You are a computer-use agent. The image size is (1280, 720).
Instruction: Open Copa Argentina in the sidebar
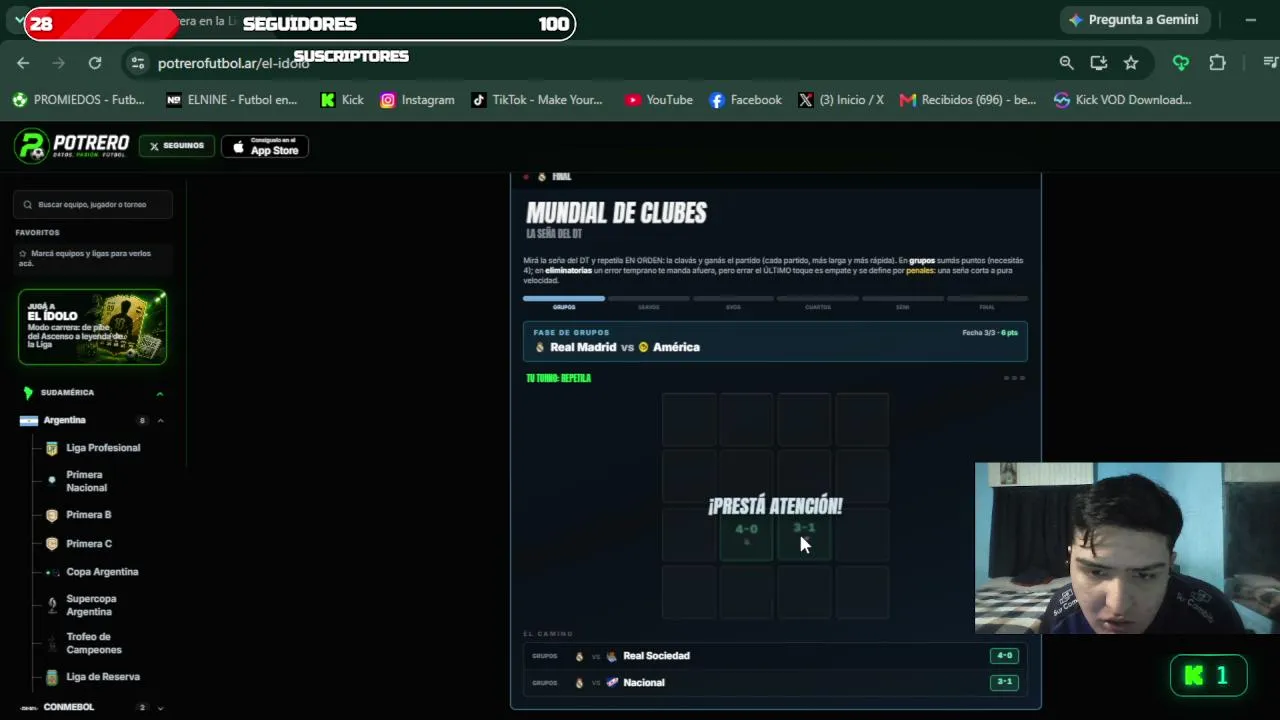pyautogui.click(x=102, y=572)
